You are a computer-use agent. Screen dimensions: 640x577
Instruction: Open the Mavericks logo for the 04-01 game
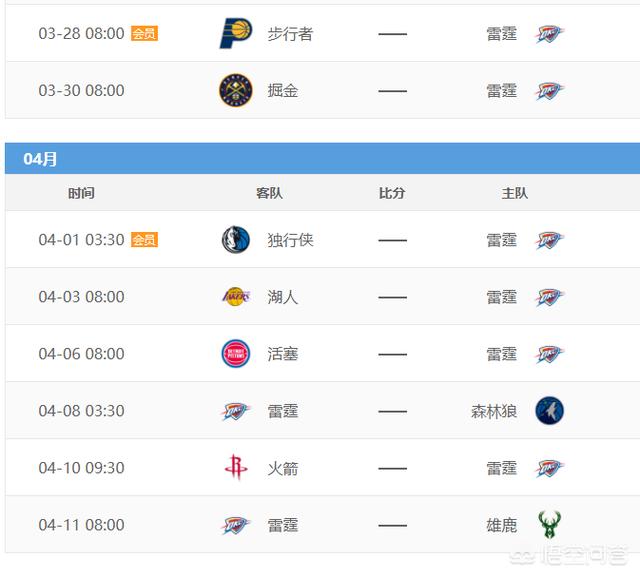click(x=236, y=240)
